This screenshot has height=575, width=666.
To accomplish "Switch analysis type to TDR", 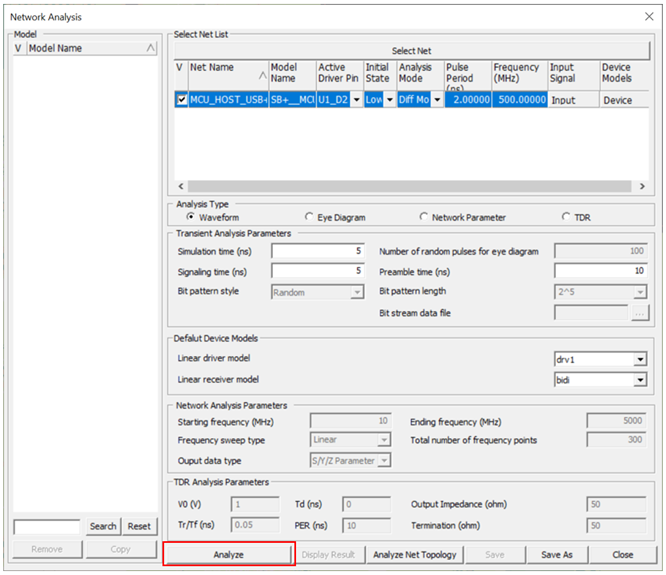I will [566, 216].
